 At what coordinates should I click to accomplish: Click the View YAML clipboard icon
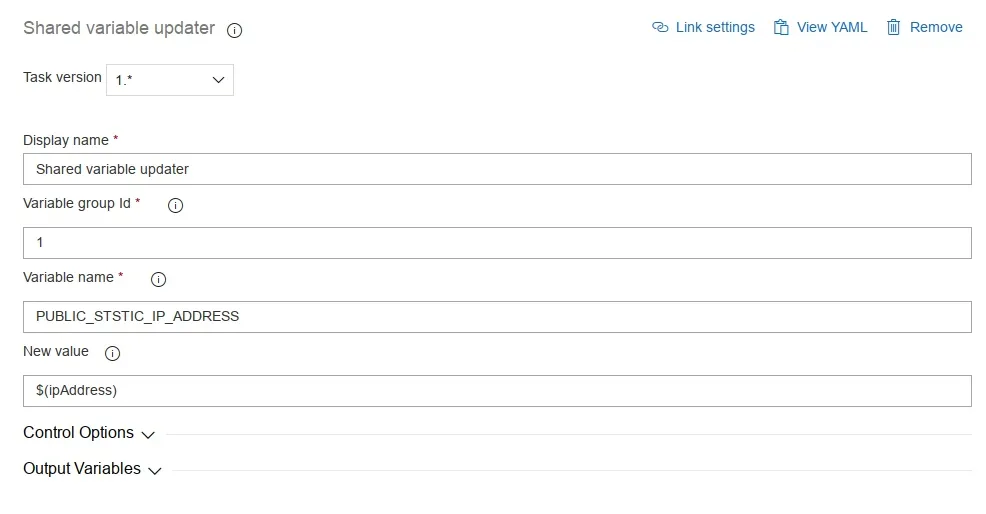pos(781,27)
